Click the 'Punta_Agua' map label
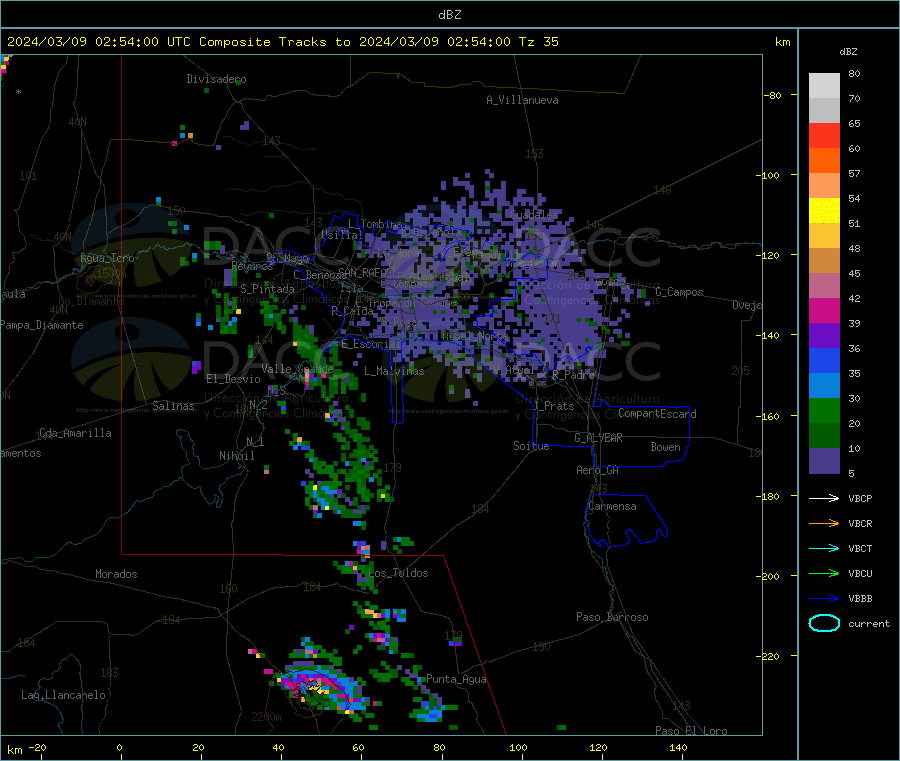 pyautogui.click(x=456, y=680)
